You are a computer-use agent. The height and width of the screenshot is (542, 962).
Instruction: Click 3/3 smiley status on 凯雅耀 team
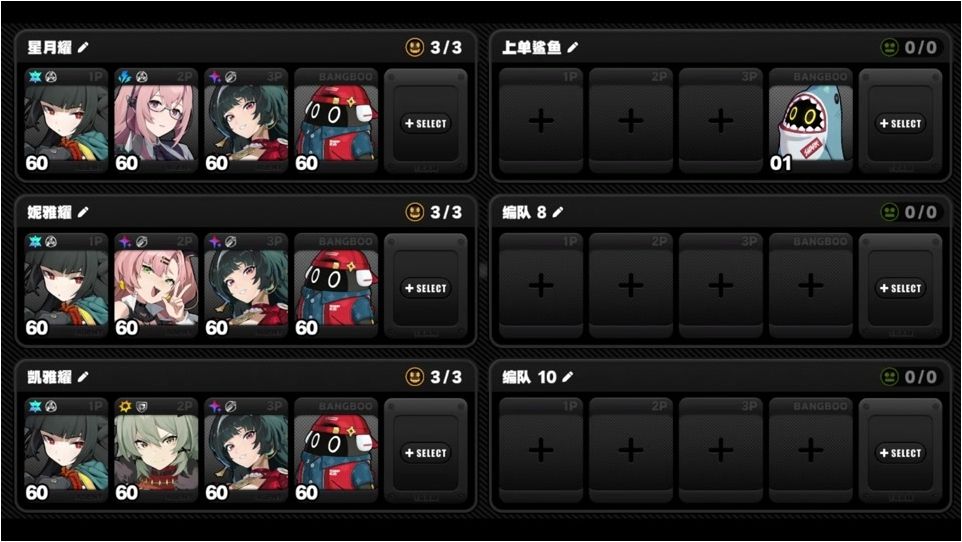pos(434,377)
